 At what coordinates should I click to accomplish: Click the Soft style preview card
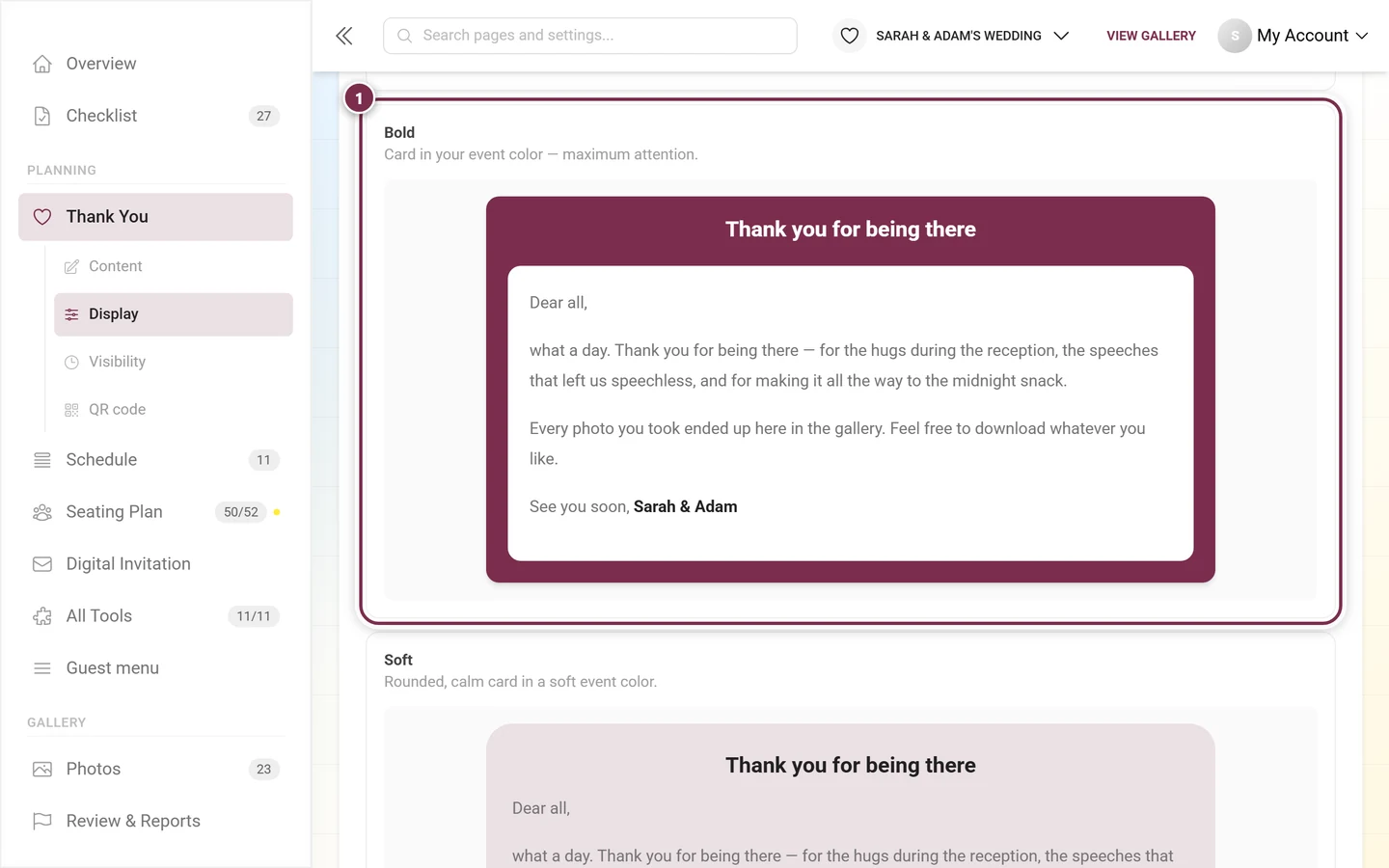pyautogui.click(x=851, y=796)
